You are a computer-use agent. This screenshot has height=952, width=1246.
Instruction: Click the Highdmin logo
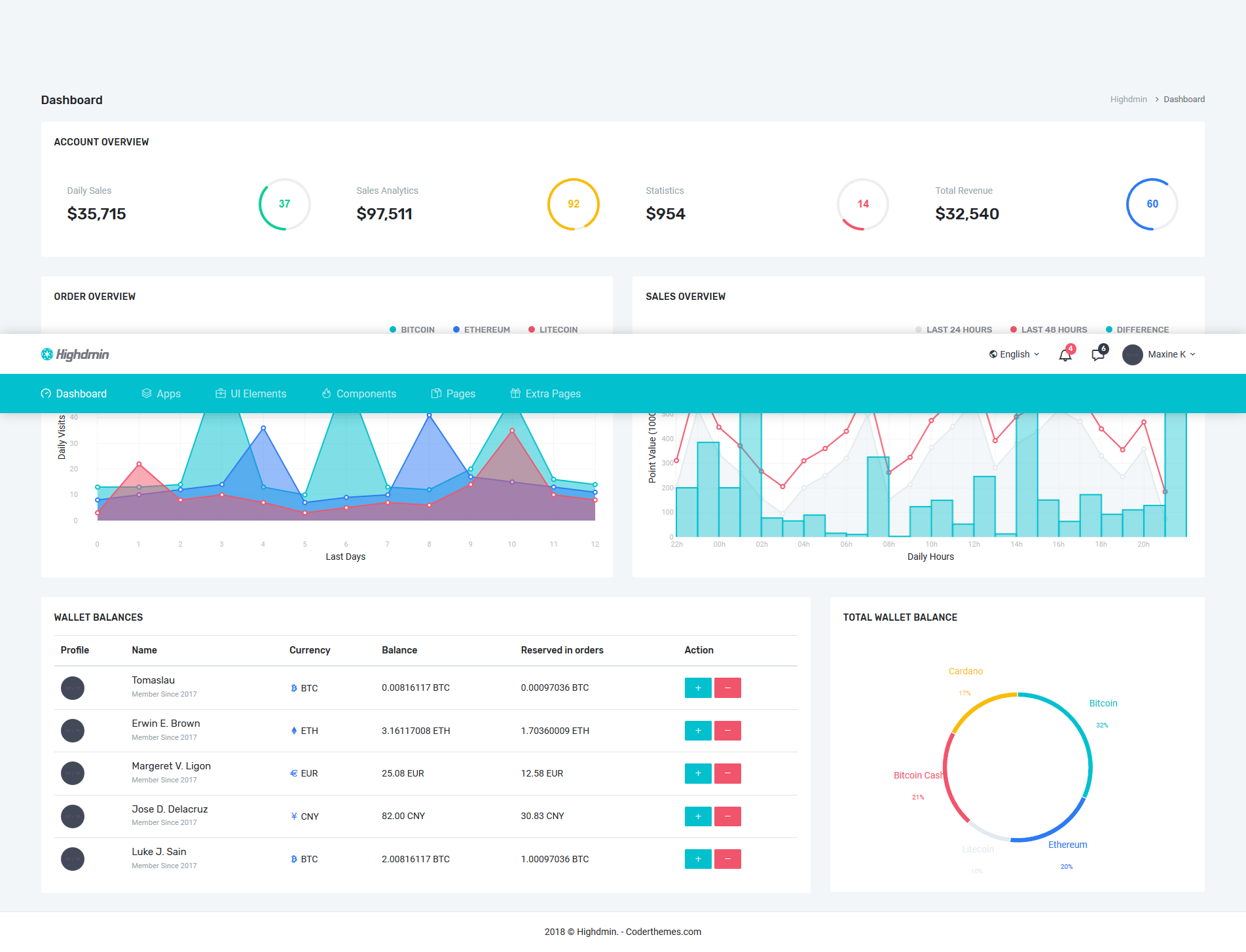(75, 354)
